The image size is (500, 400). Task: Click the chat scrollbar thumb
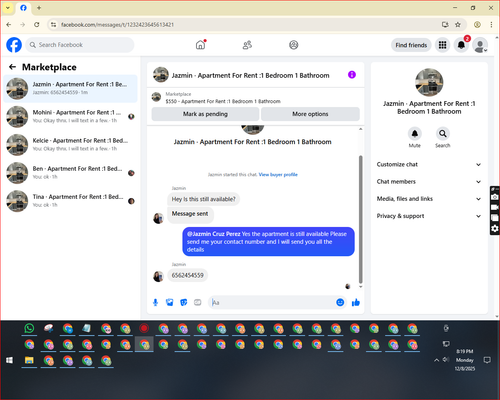[360, 219]
